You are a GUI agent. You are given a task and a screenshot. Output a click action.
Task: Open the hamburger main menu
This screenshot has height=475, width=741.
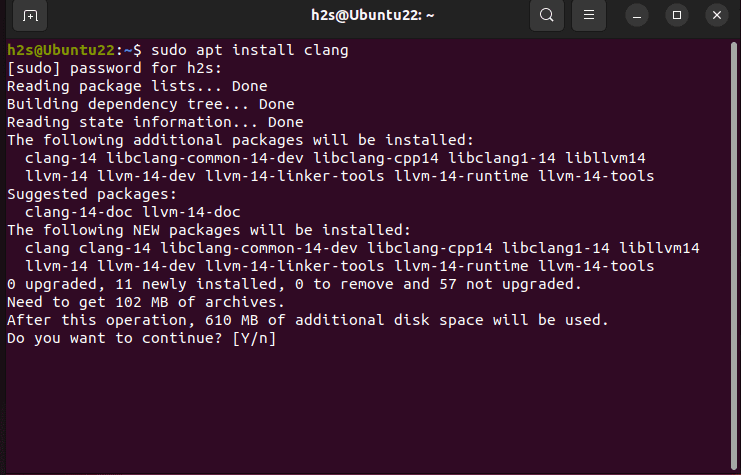[589, 16]
